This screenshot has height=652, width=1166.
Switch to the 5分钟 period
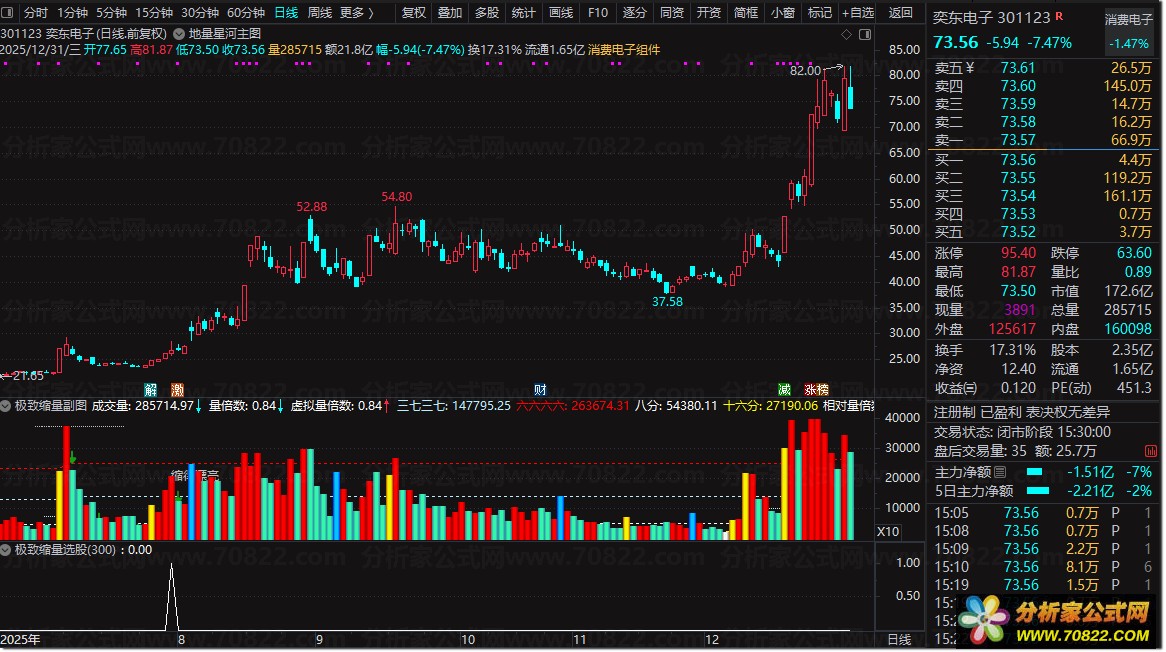pyautogui.click(x=112, y=13)
